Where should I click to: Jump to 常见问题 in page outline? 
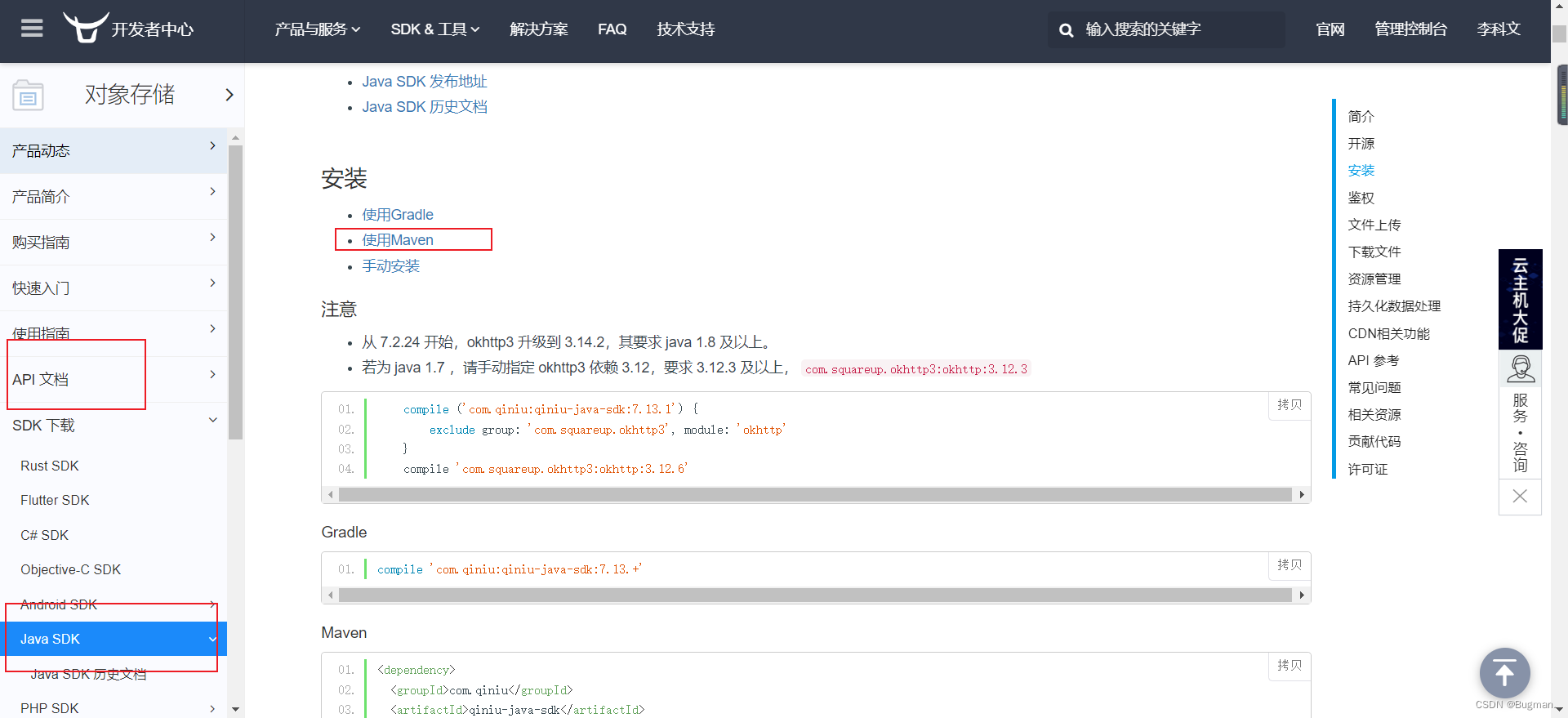(x=1374, y=387)
